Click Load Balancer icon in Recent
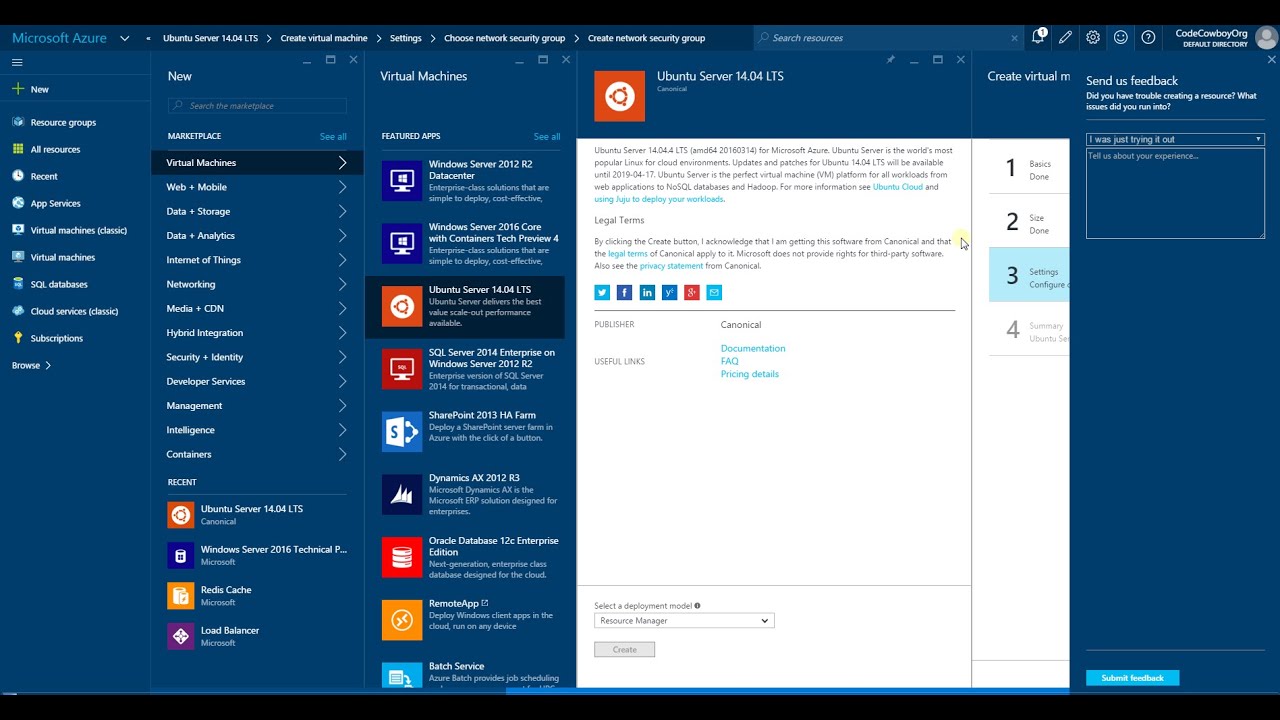 181,636
